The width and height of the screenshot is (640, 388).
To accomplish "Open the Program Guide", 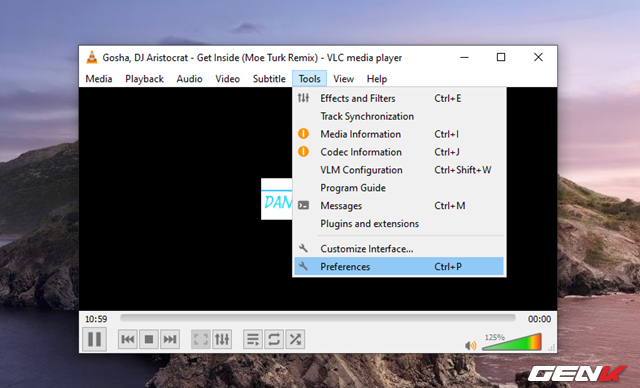I will 399,188.
